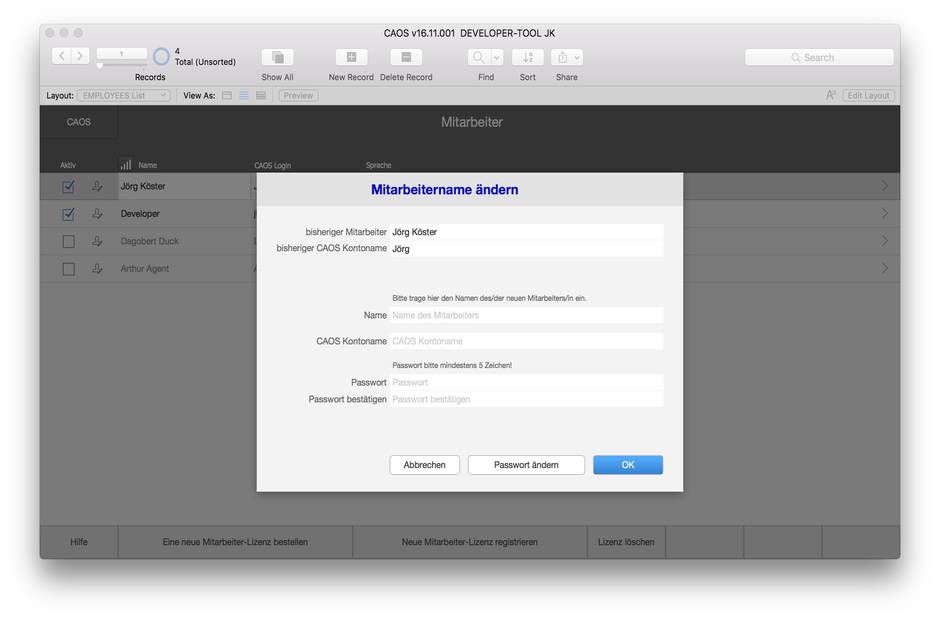The image size is (940, 620).
Task: Go to next record arrow
Action: [x=80, y=56]
